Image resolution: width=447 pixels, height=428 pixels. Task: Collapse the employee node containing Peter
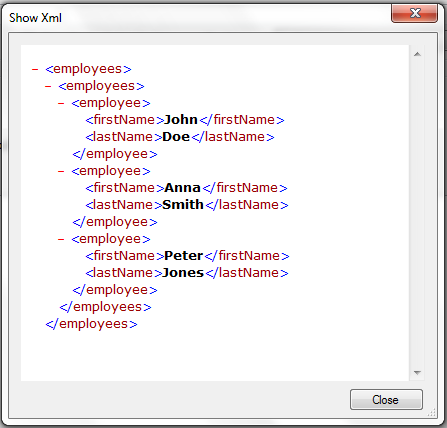(61, 239)
